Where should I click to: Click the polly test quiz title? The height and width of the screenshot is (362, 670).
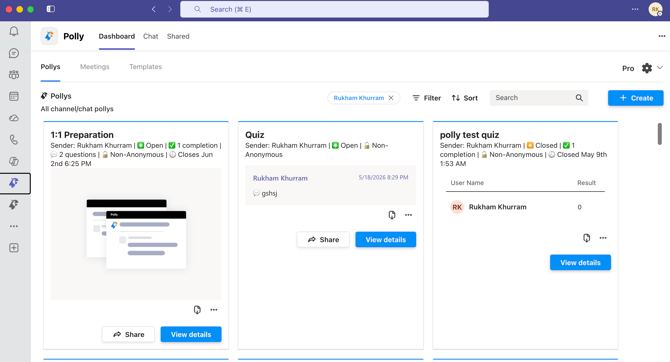pyautogui.click(x=470, y=135)
